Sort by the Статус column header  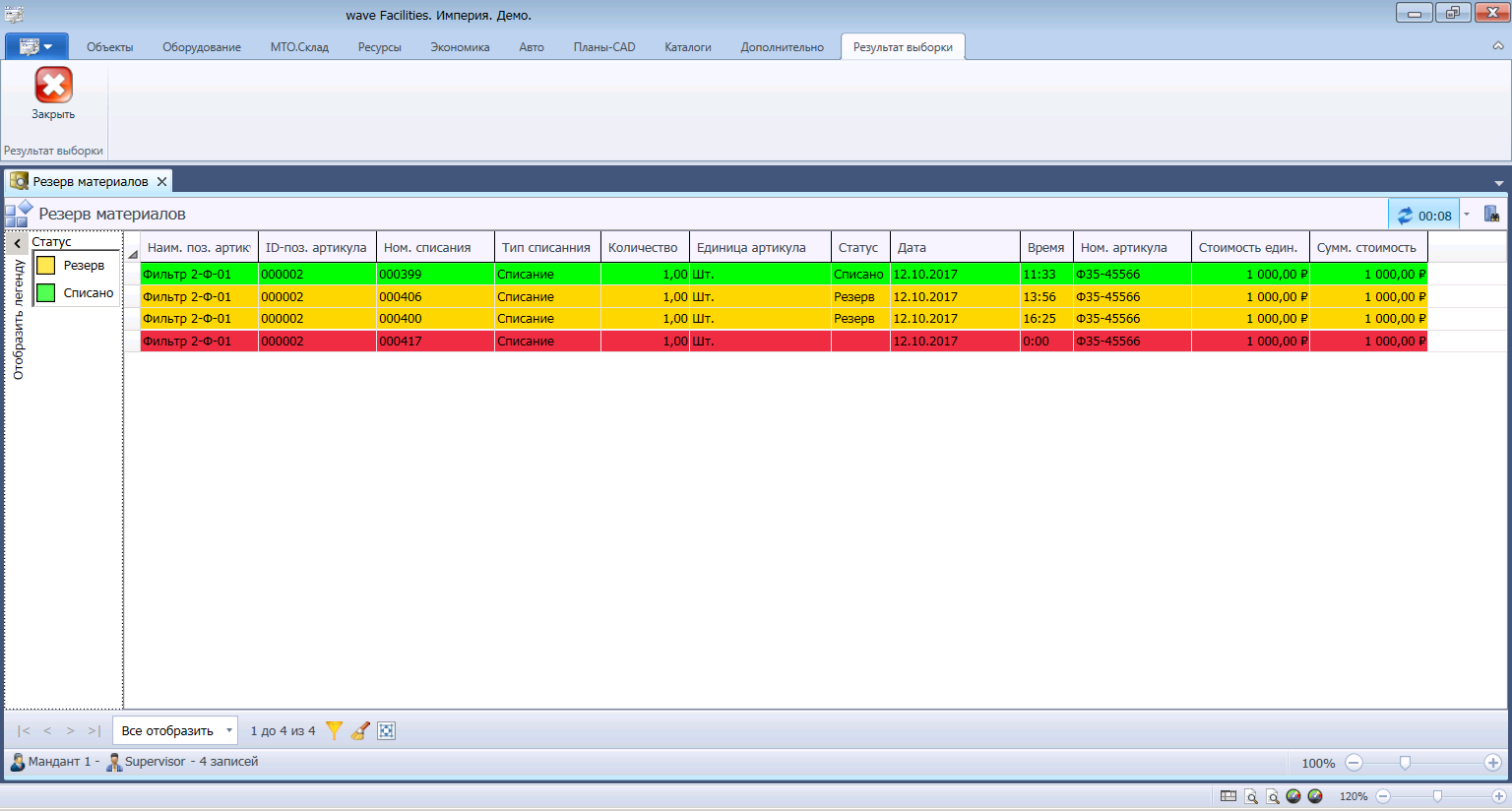point(860,248)
